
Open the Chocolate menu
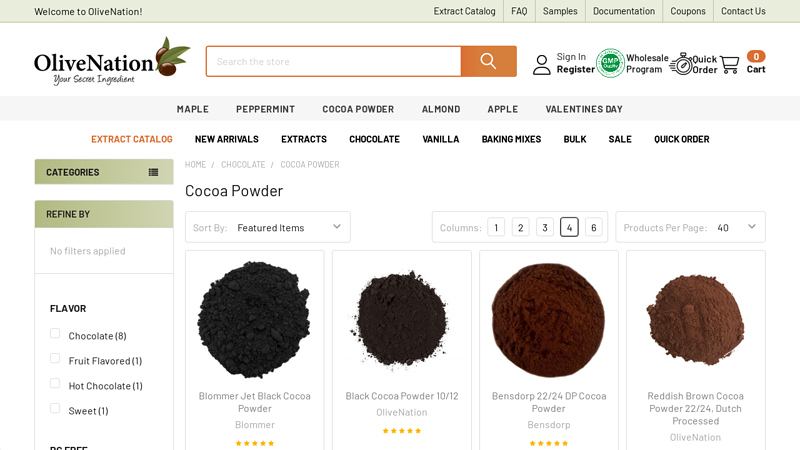coord(374,139)
